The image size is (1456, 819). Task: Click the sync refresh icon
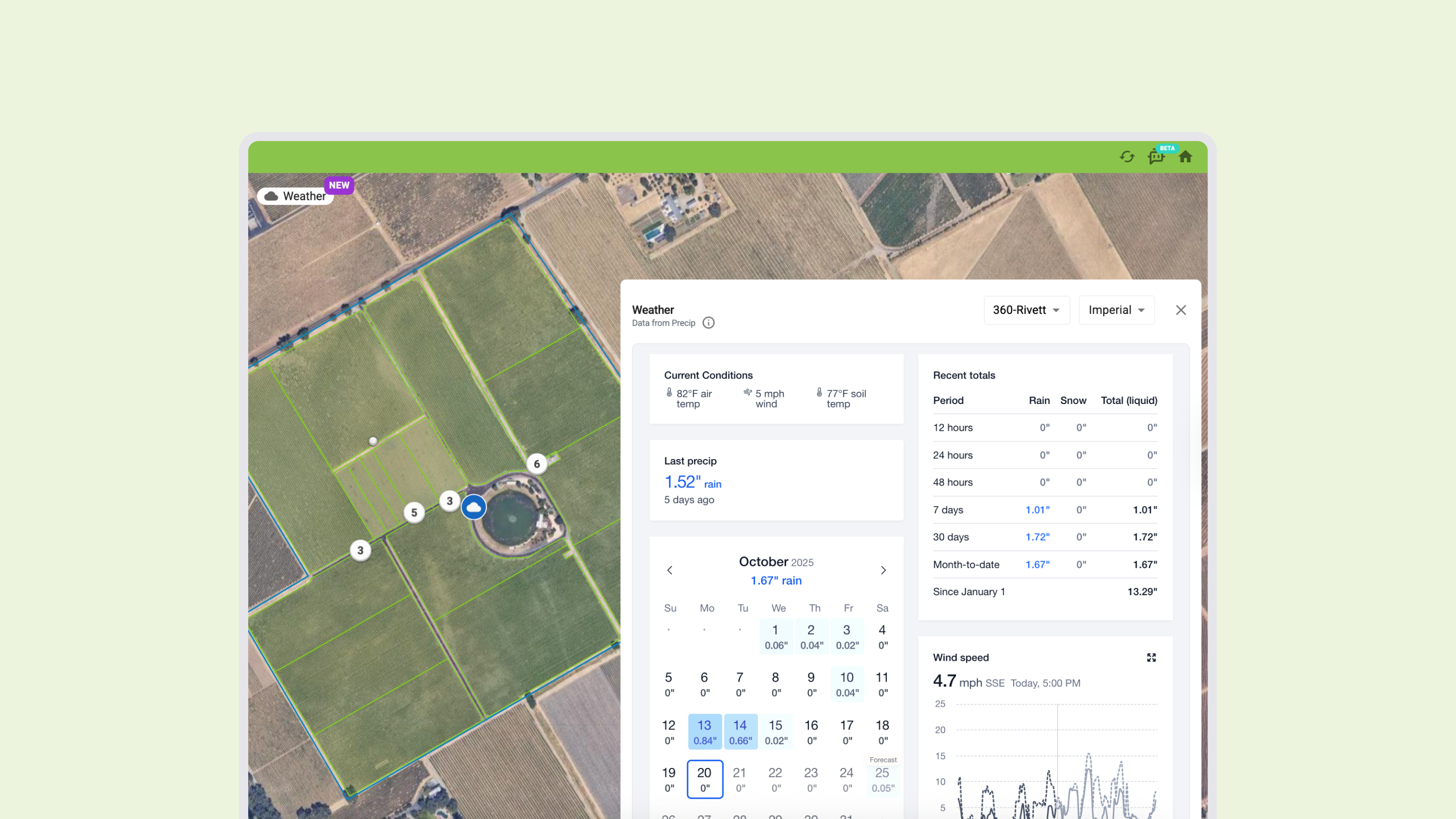[x=1126, y=157]
